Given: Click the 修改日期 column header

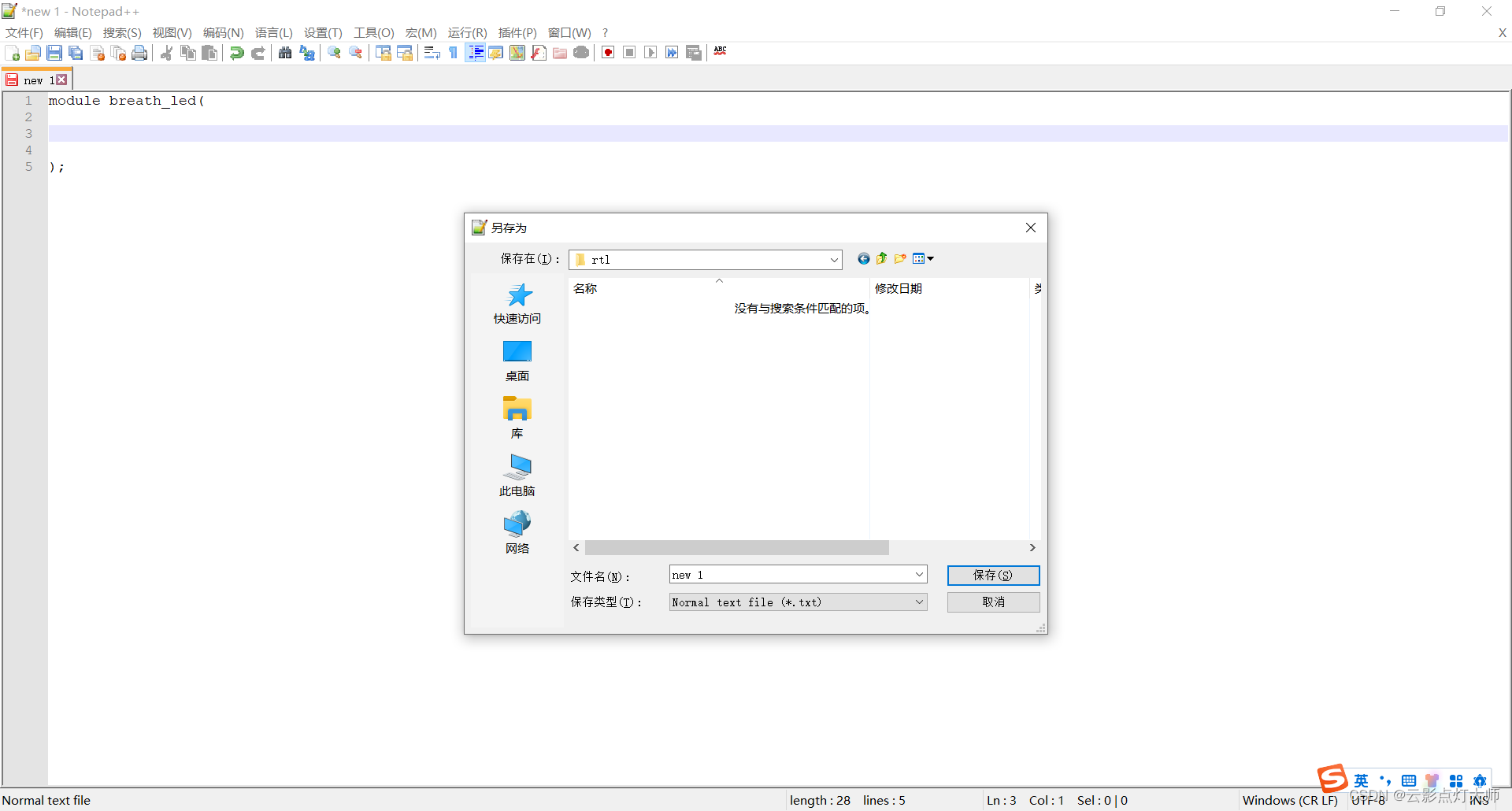Looking at the screenshot, I should tap(950, 289).
